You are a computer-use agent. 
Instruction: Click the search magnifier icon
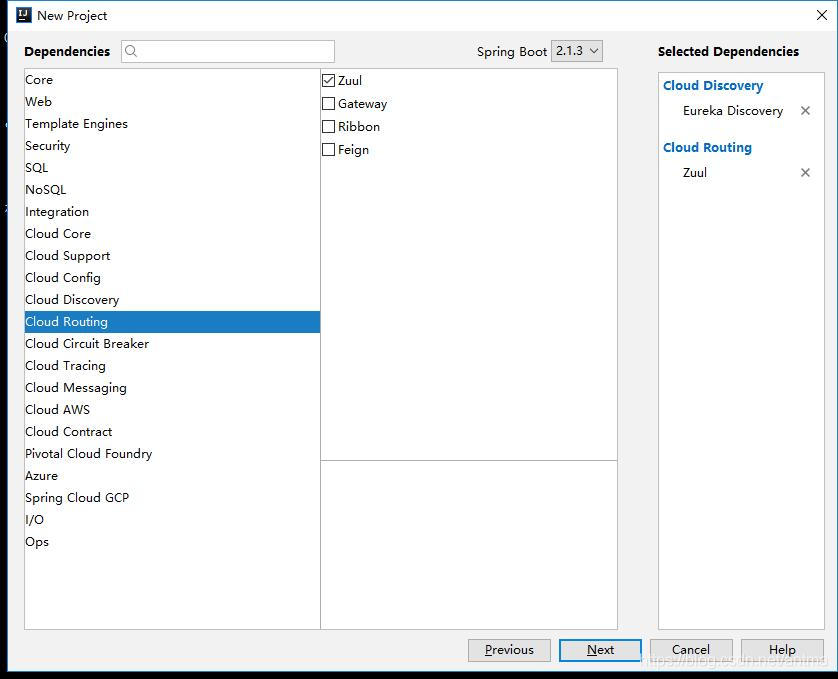click(132, 52)
